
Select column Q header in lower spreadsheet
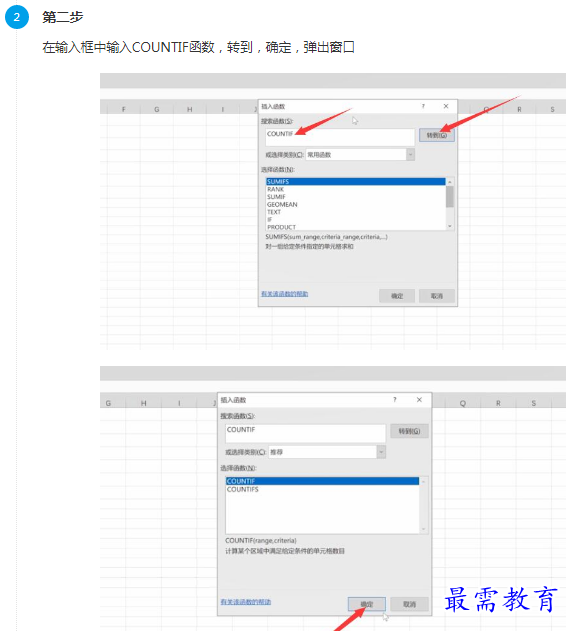tap(463, 403)
